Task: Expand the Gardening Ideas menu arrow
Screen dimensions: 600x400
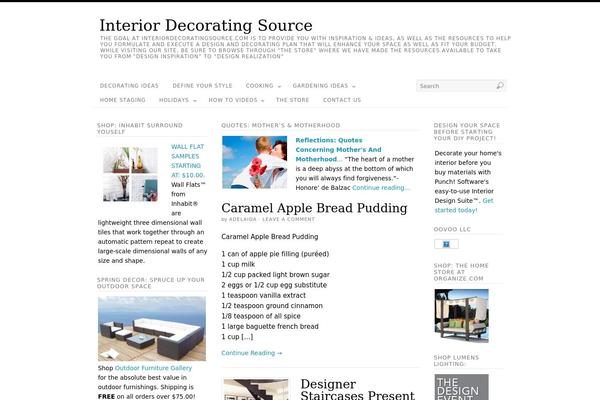Action: (x=354, y=87)
